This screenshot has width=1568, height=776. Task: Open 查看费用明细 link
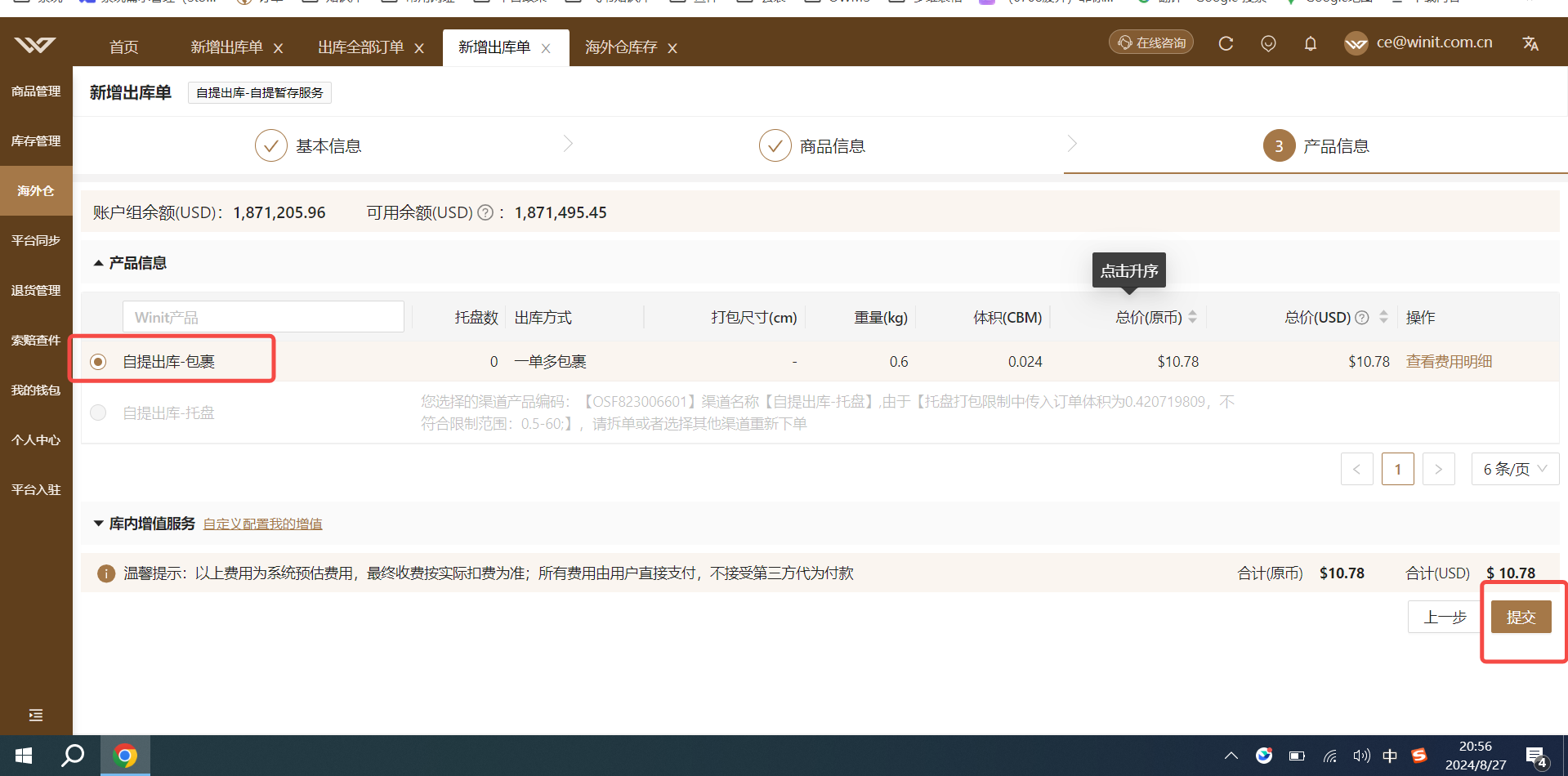tap(1449, 362)
